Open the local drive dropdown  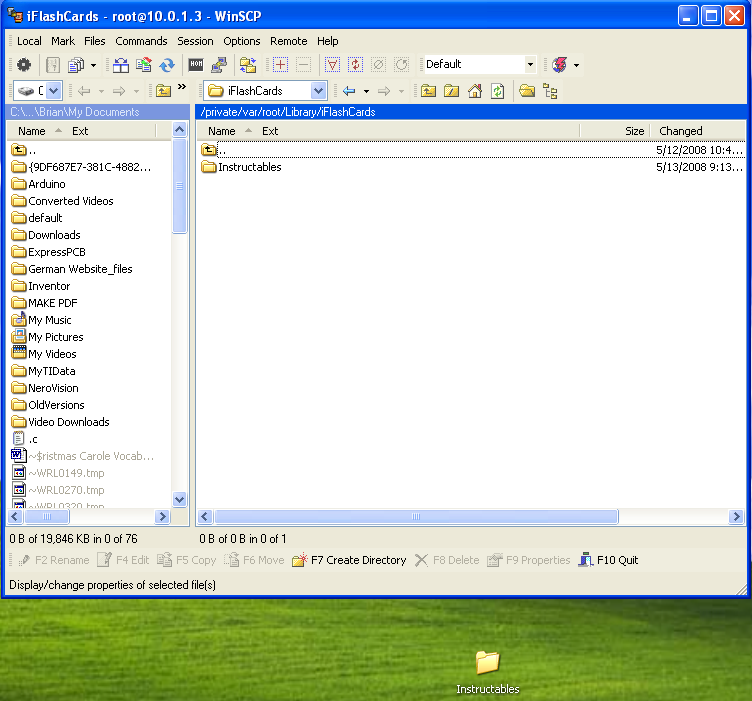[54, 91]
